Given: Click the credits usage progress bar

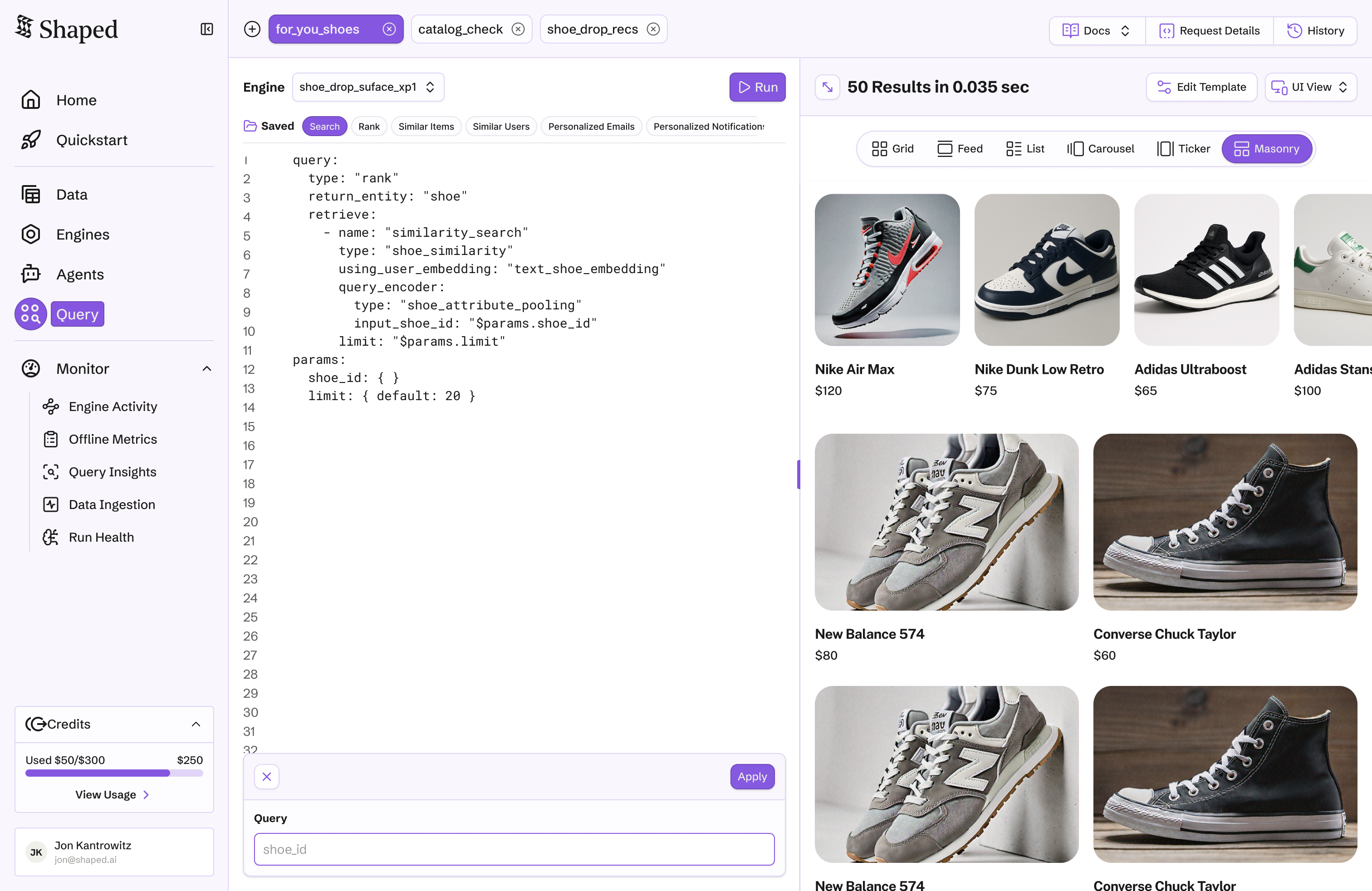Looking at the screenshot, I should click(114, 773).
